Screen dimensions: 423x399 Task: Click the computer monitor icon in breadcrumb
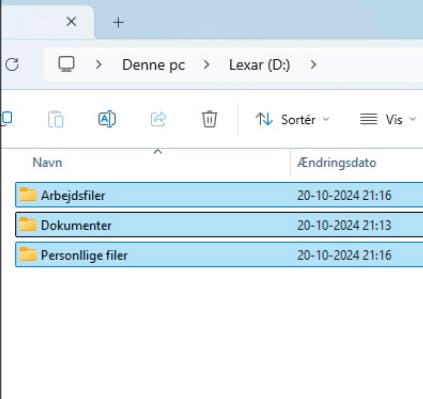tap(66, 64)
